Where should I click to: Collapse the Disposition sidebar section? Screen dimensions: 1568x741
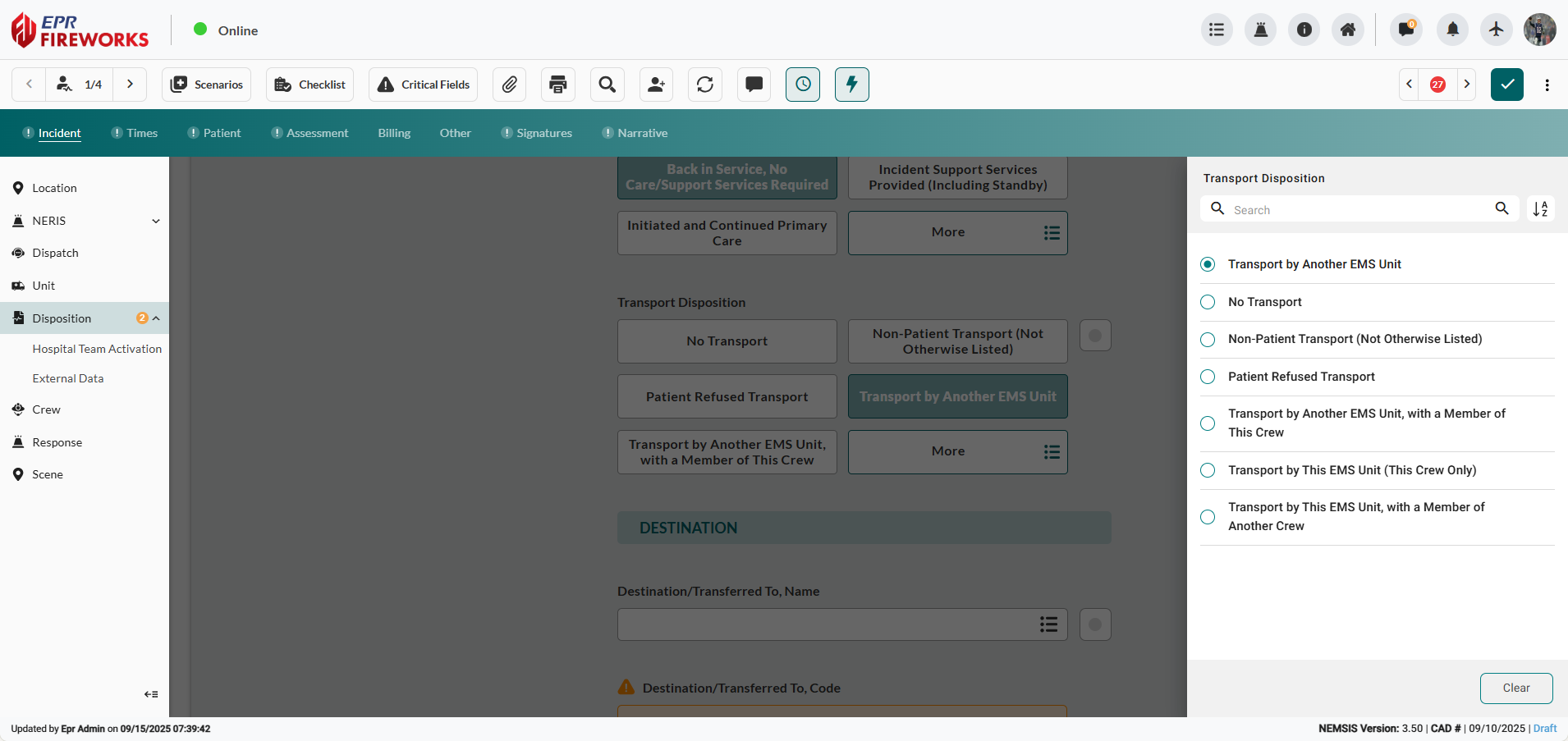click(156, 318)
